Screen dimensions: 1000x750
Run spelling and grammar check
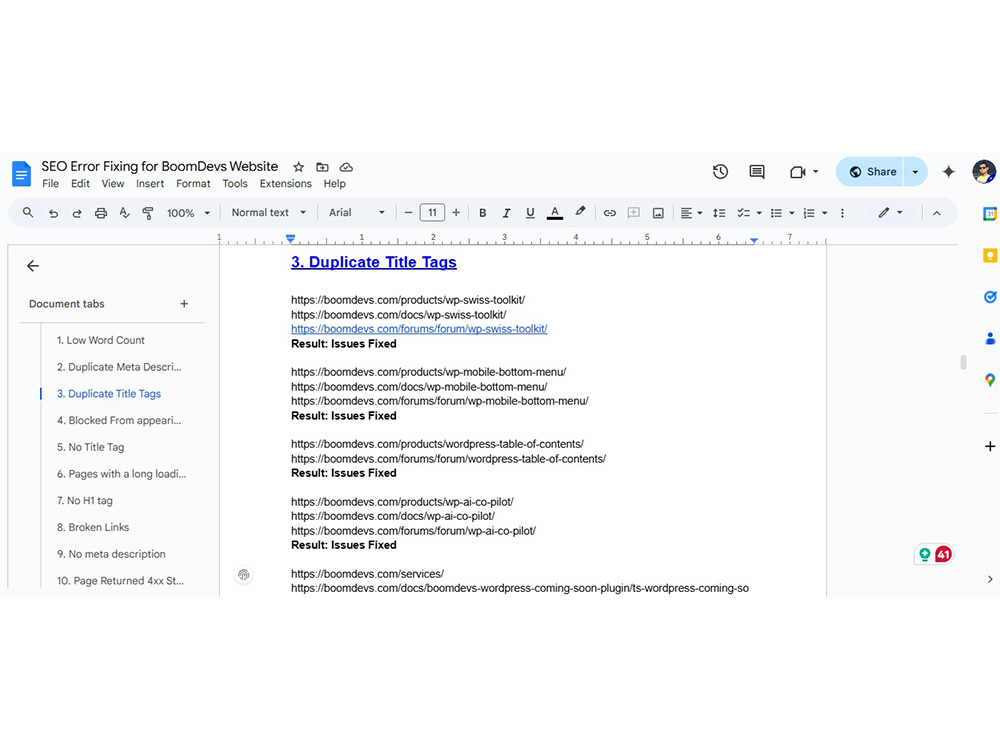[124, 213]
